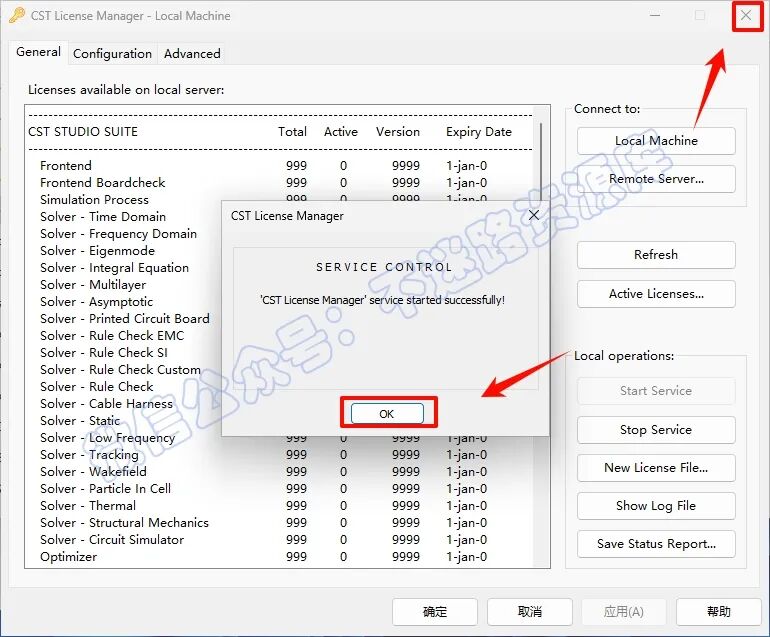Click the key icon in the title bar
The image size is (770, 637).
click(x=17, y=15)
